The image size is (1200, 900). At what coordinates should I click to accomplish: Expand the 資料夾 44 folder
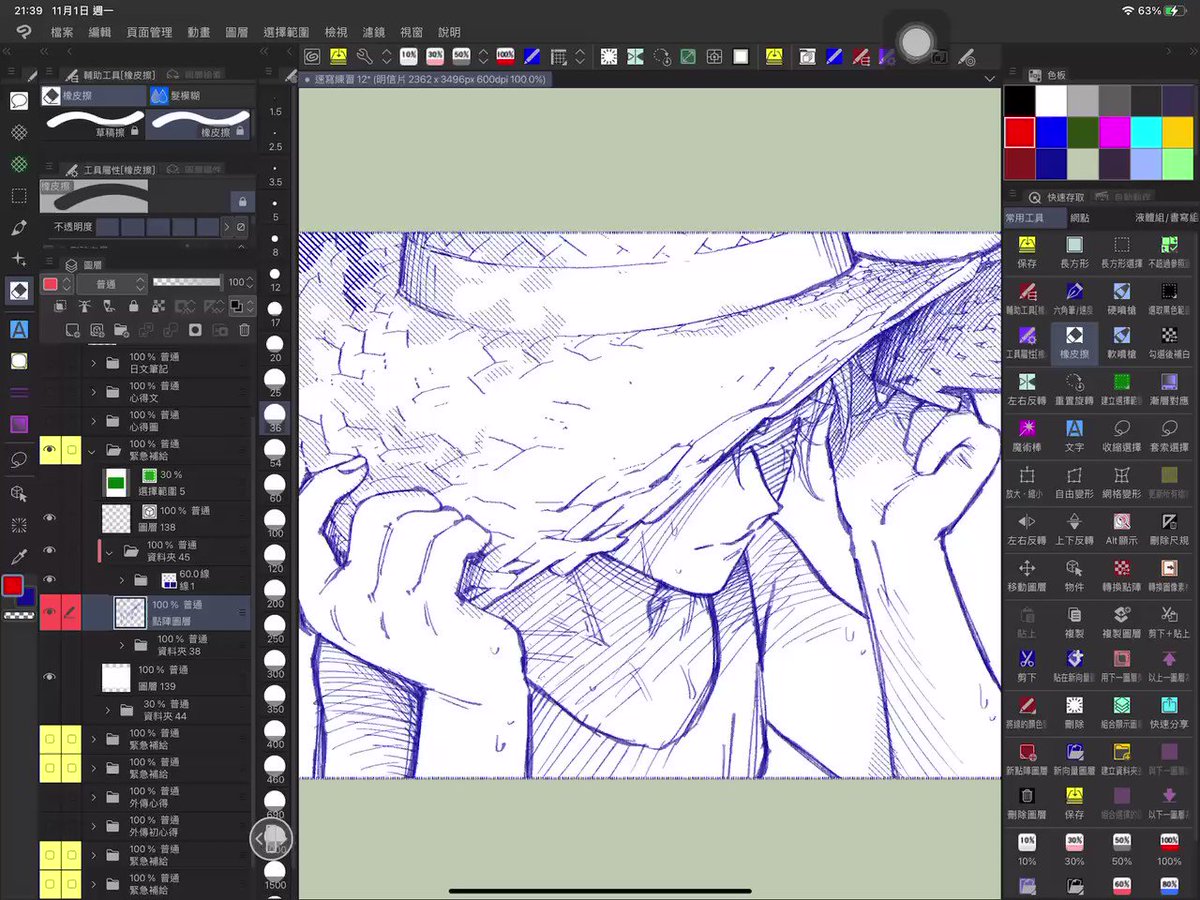coord(109,710)
